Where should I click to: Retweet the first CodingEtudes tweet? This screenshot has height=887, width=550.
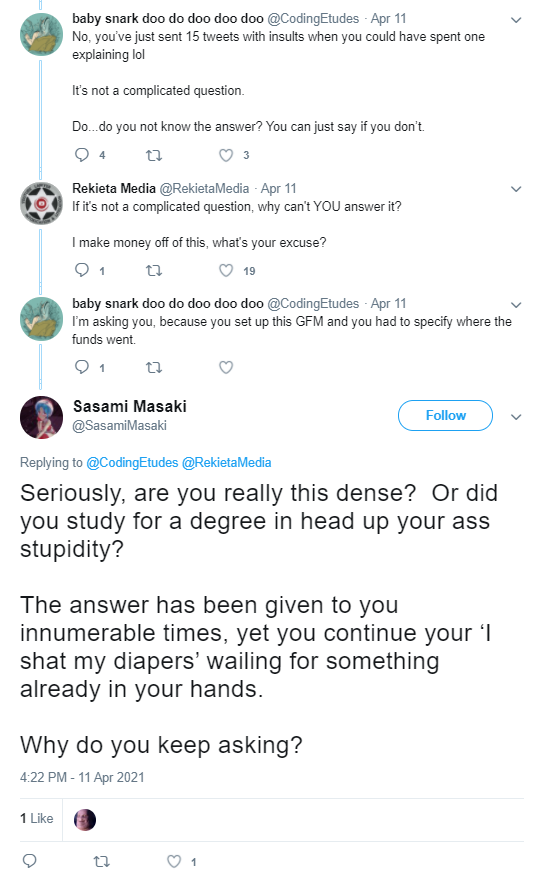coord(154,155)
